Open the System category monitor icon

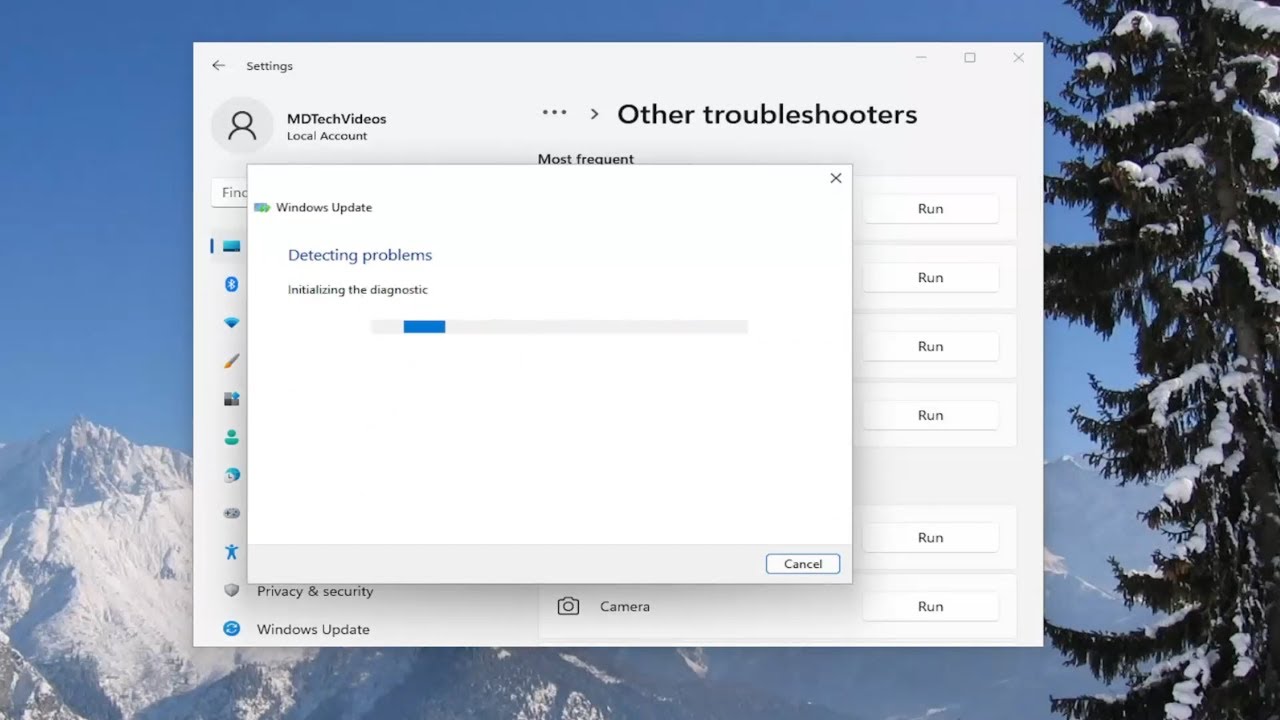tap(232, 246)
